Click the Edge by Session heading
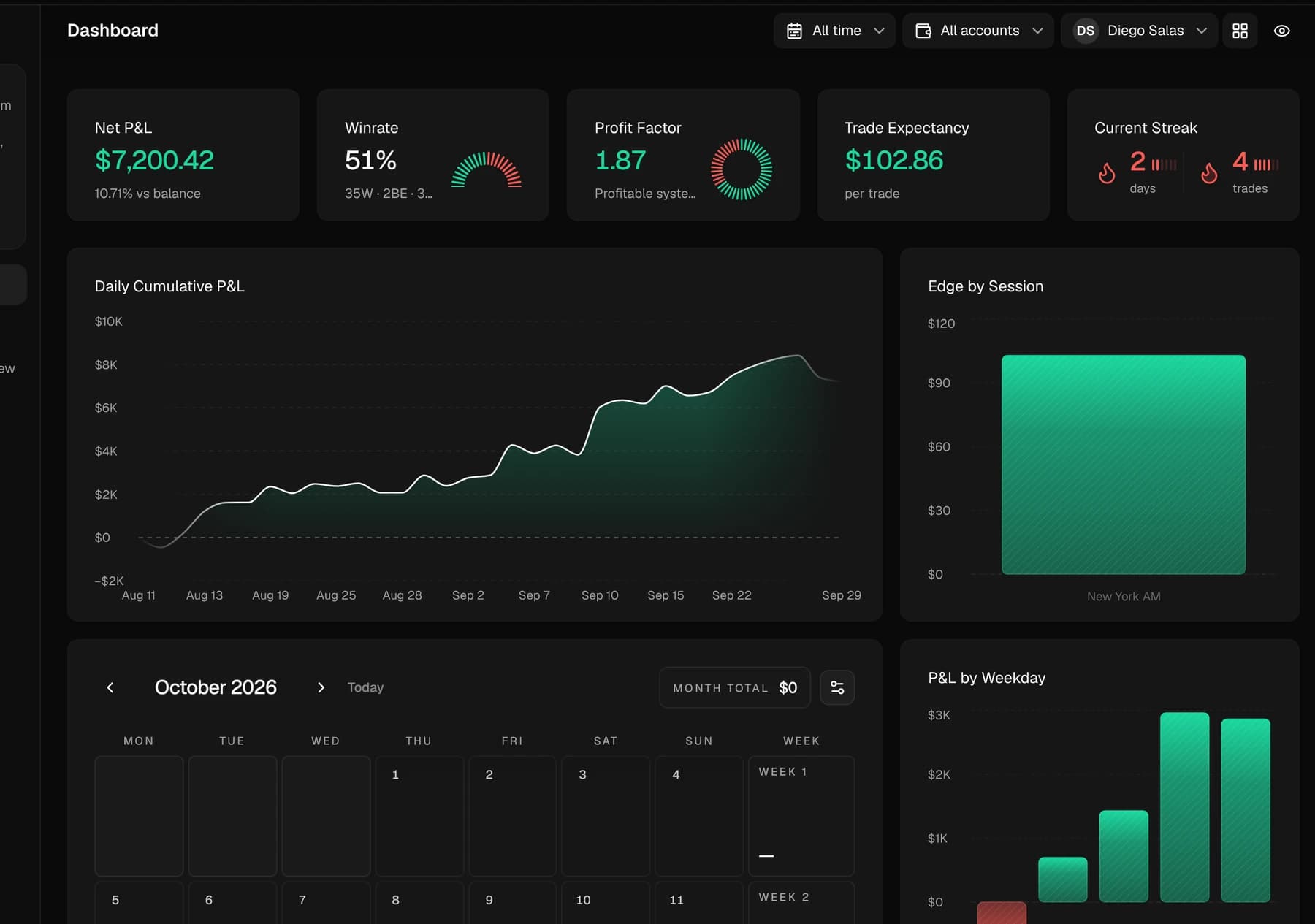Viewport: 1315px width, 924px height. click(x=986, y=286)
